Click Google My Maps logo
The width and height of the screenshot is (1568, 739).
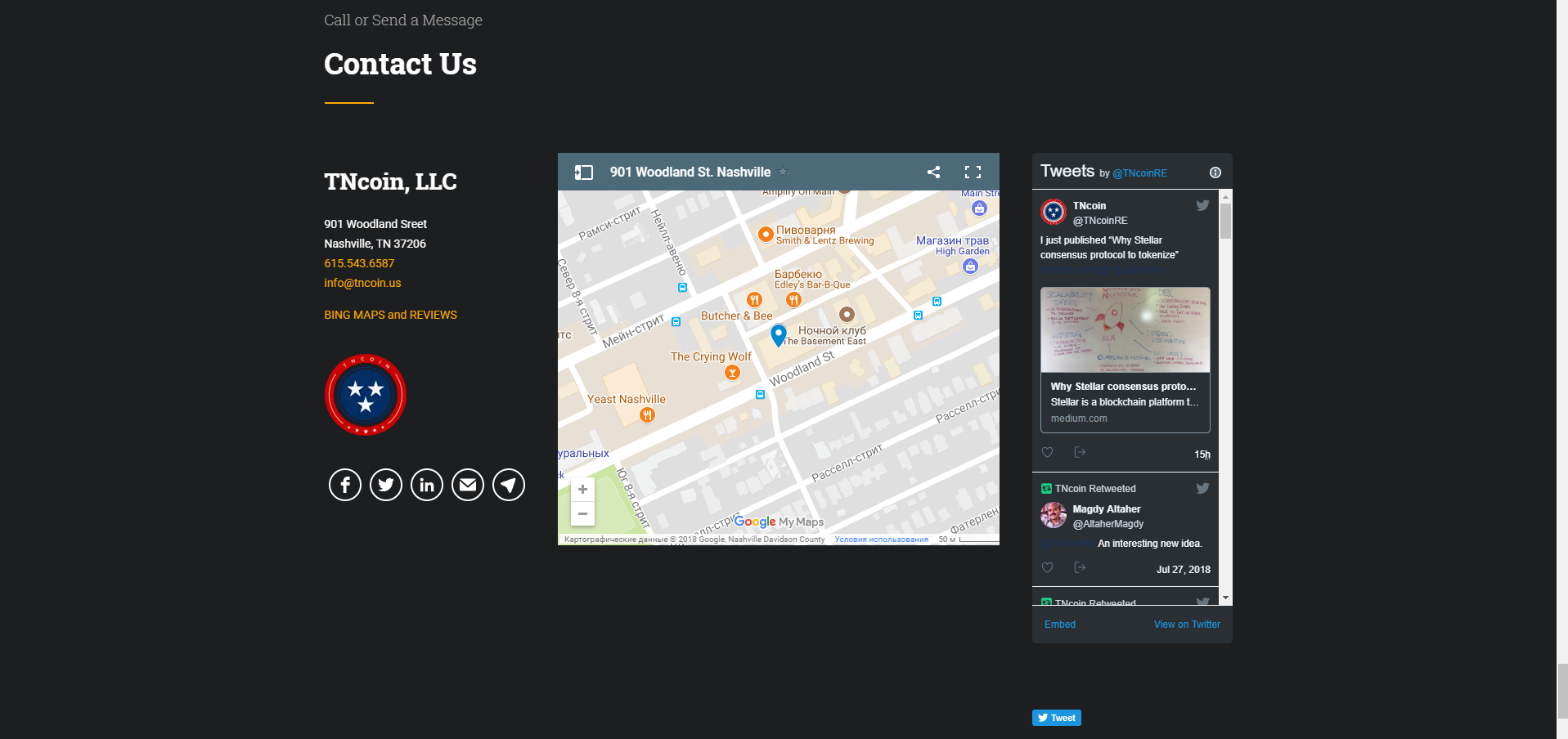click(779, 522)
